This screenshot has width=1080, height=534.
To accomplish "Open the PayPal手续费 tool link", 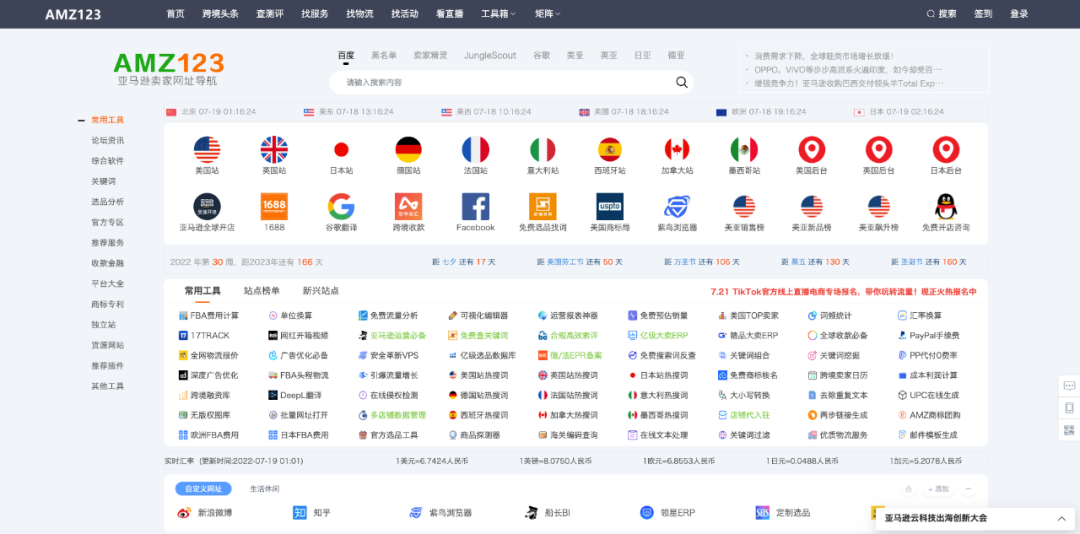I will point(929,336).
